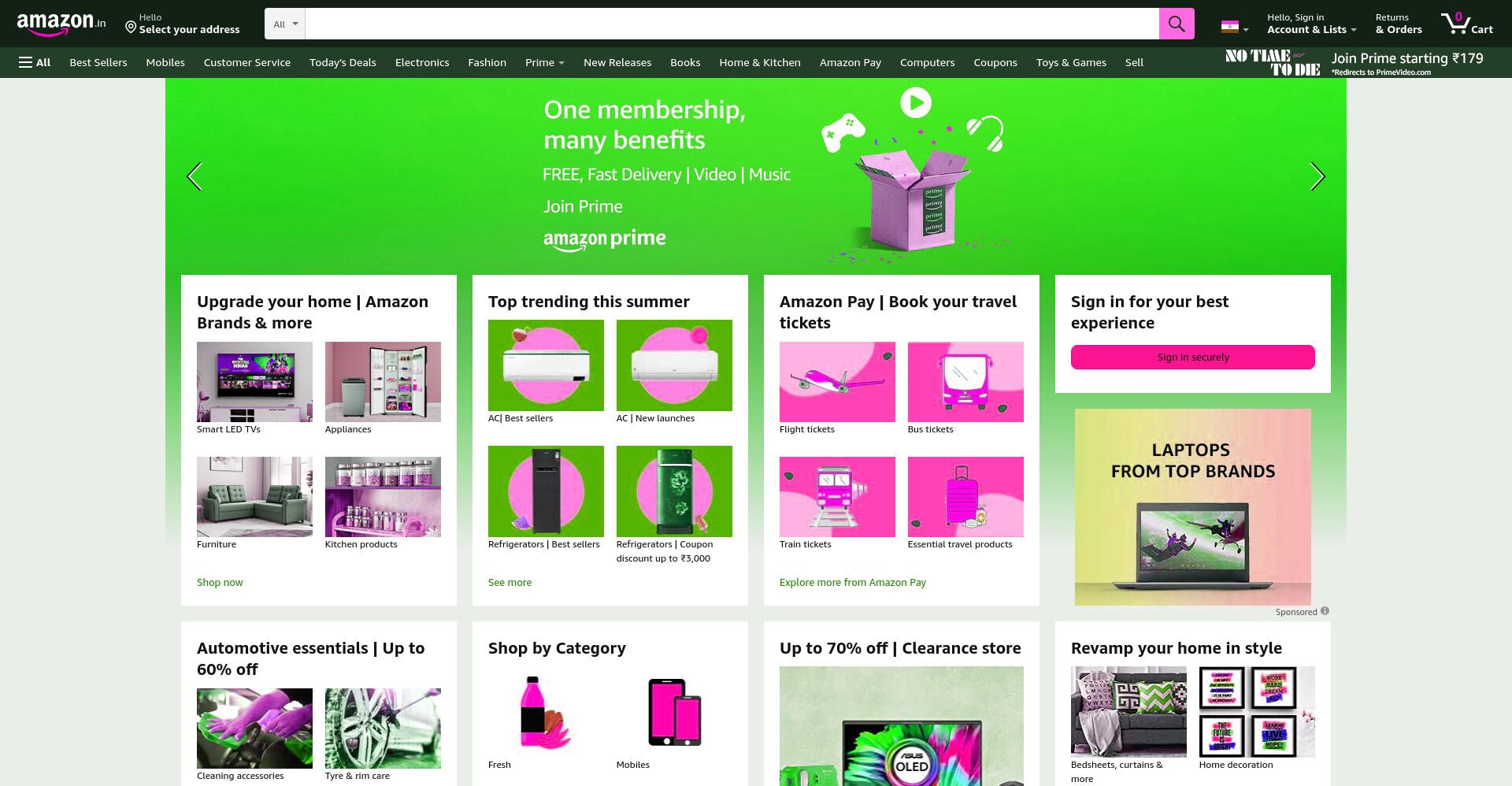This screenshot has height=786, width=1512.
Task: Open Bedsheets, curtains & more thumbnail
Action: [1128, 712]
